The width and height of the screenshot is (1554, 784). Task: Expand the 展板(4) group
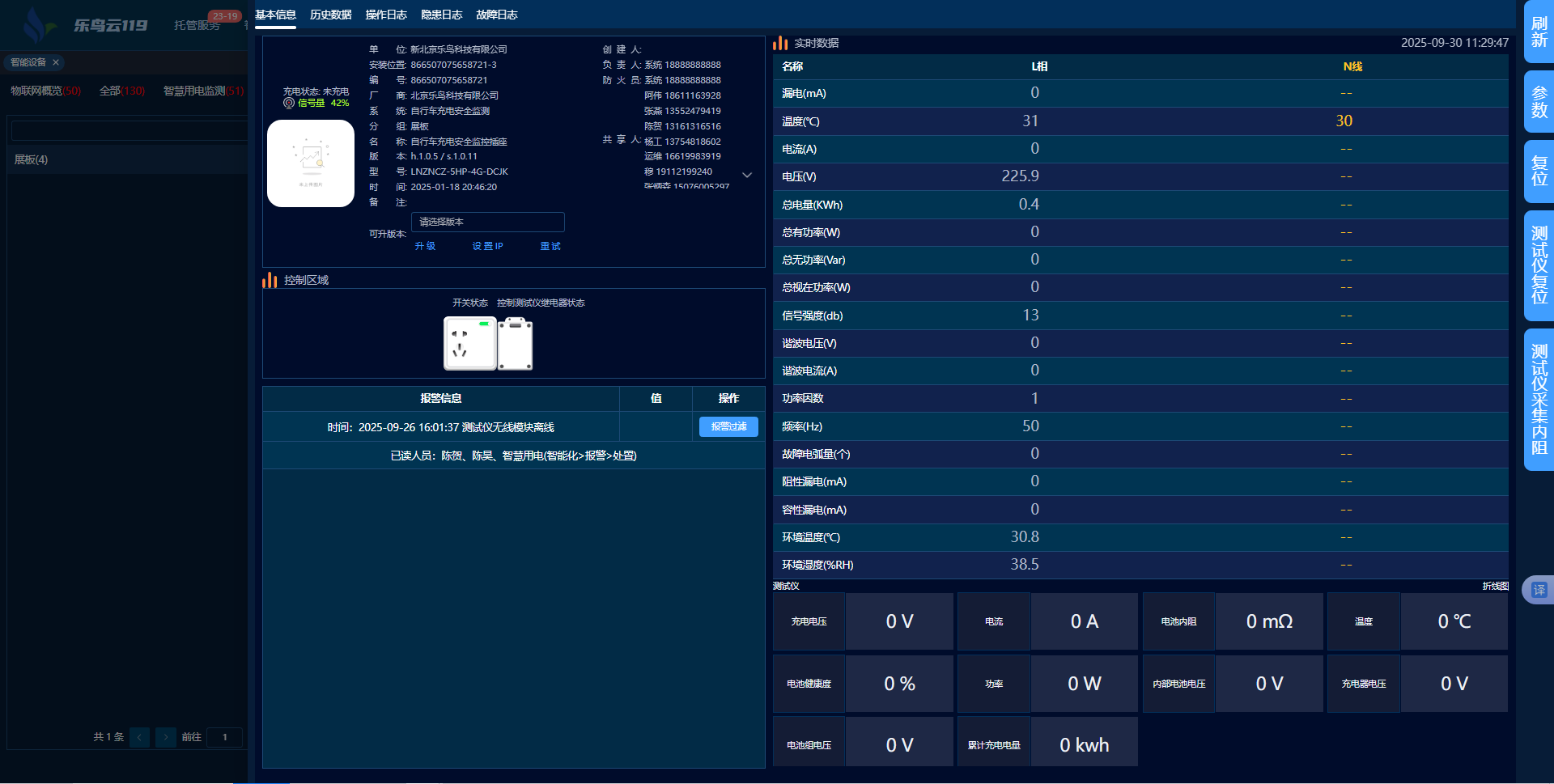(x=31, y=159)
